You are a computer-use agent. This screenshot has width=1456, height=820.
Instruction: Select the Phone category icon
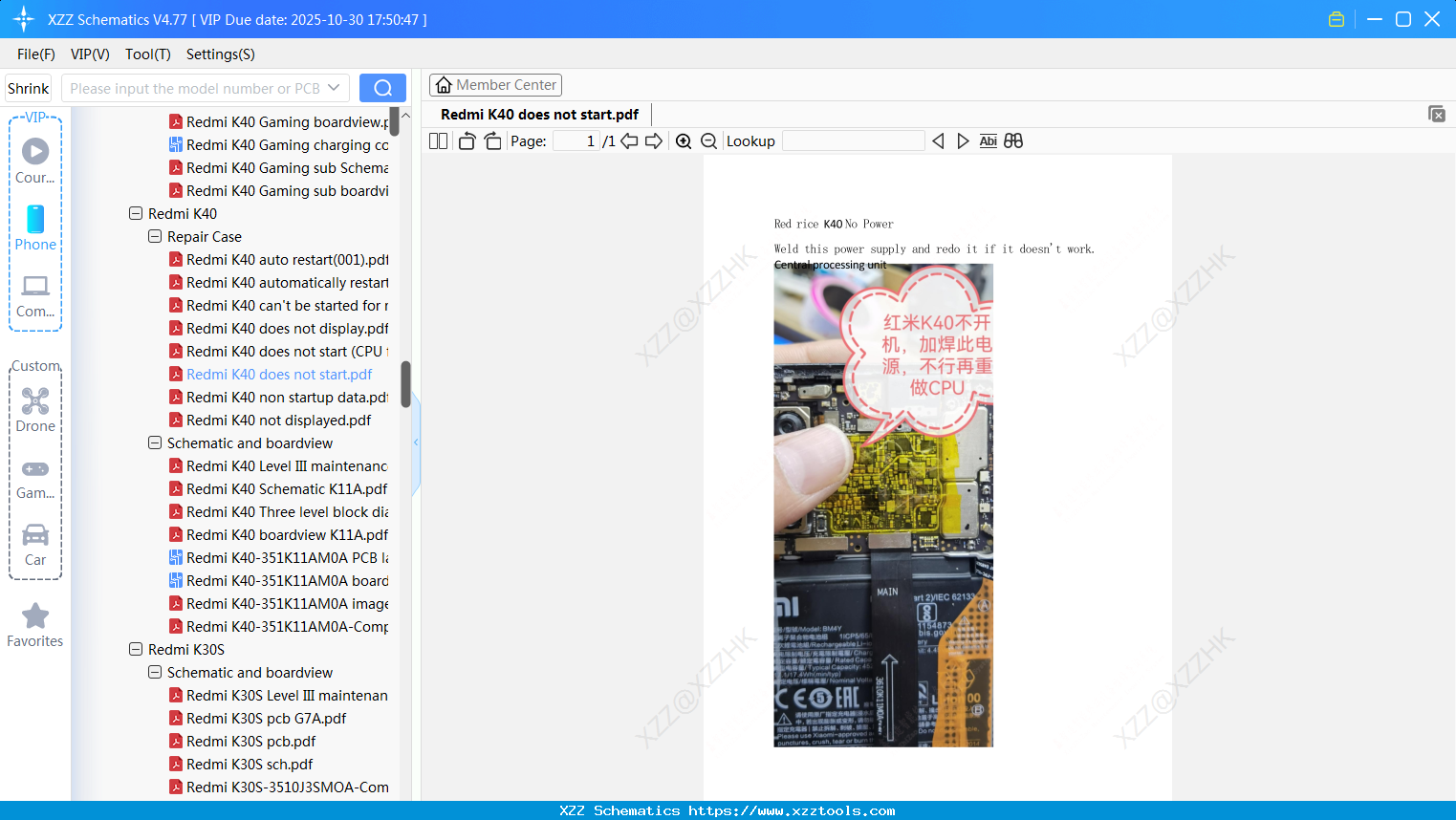(35, 228)
